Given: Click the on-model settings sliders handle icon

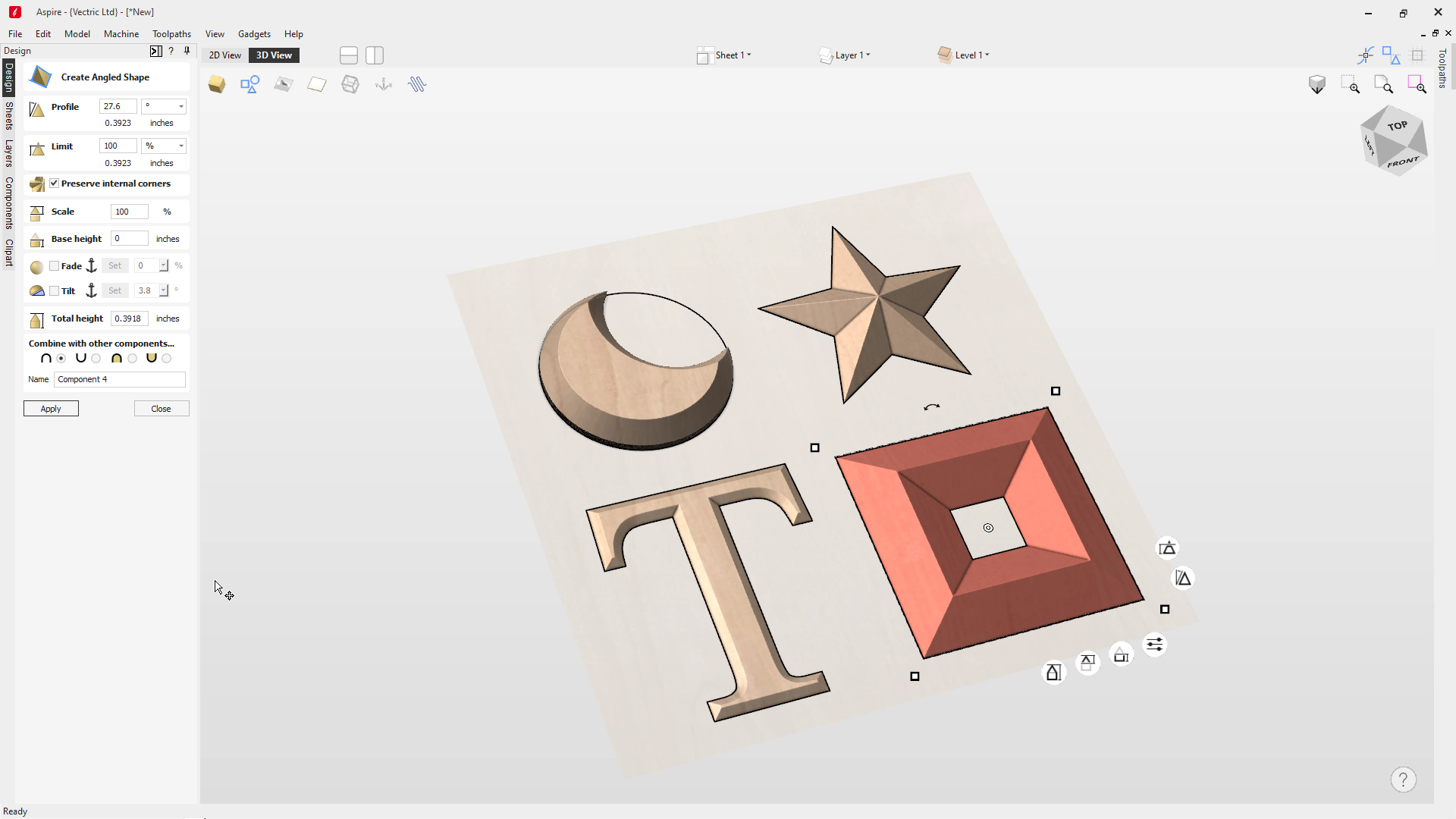Looking at the screenshot, I should click(1154, 645).
